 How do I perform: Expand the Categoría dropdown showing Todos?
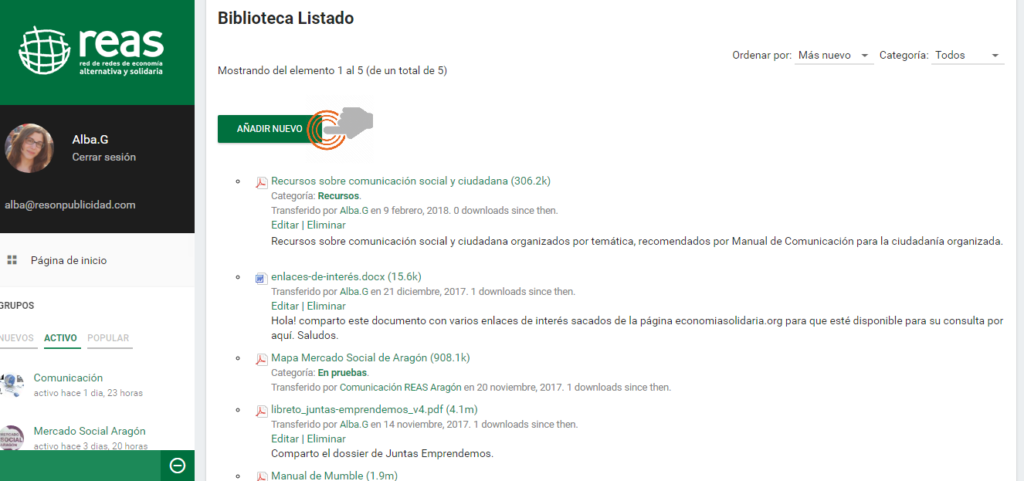[966, 55]
